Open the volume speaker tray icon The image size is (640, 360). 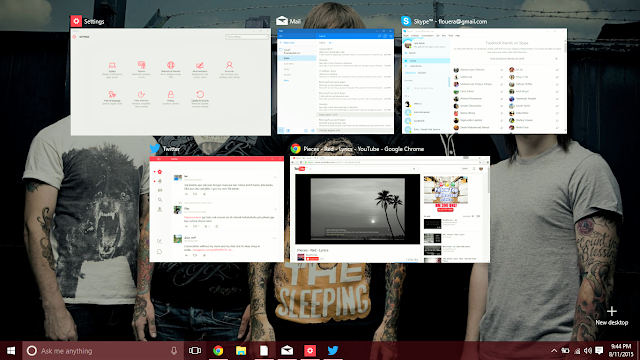coord(588,351)
